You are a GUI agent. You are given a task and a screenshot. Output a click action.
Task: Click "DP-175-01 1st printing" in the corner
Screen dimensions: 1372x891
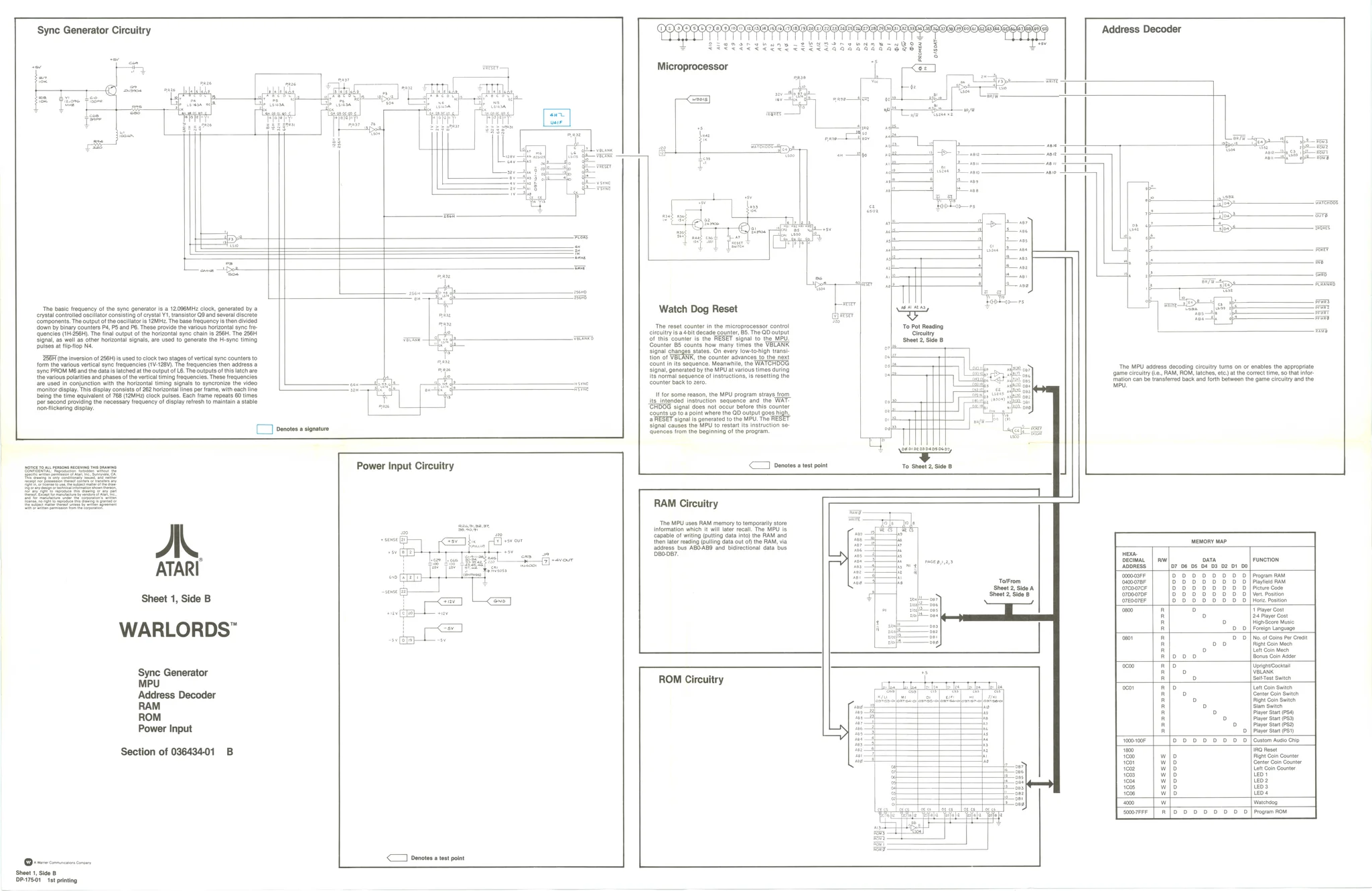click(x=46, y=880)
